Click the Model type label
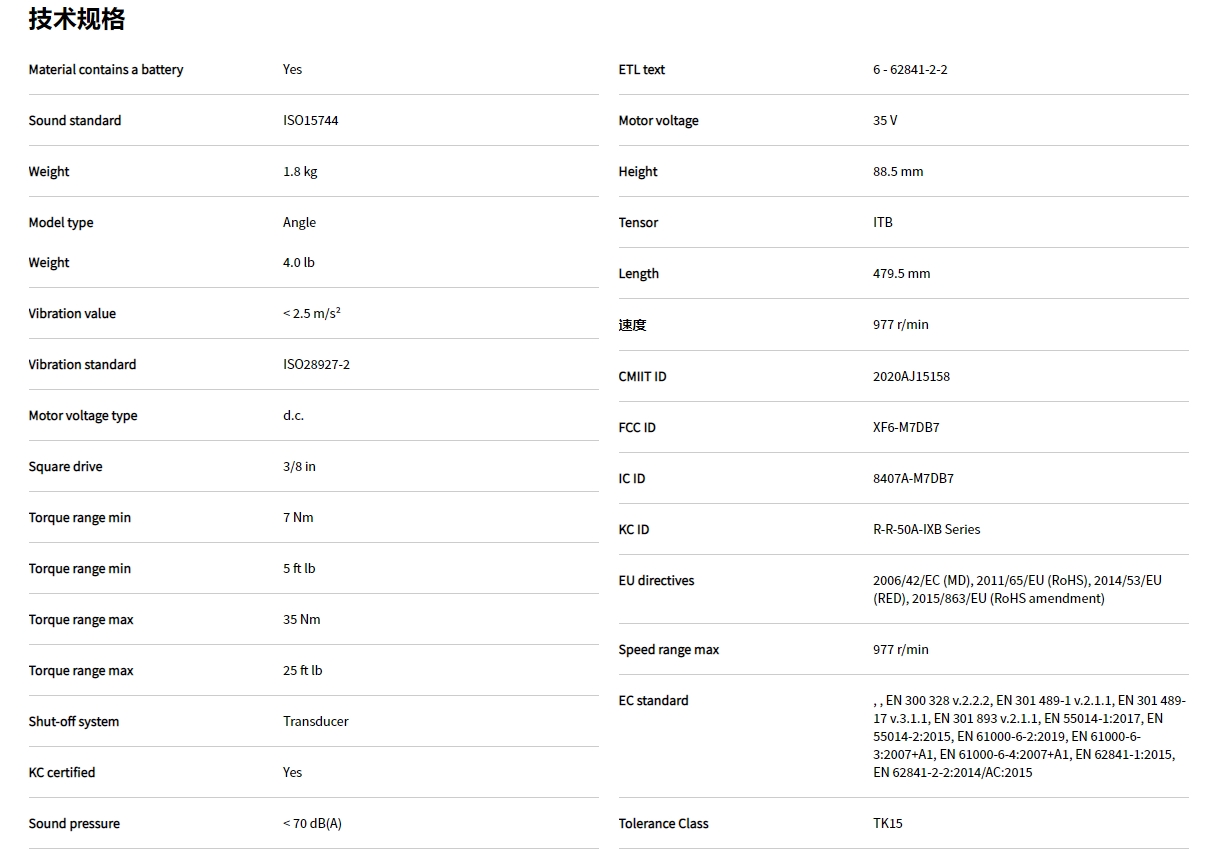1210x850 pixels. tap(61, 223)
